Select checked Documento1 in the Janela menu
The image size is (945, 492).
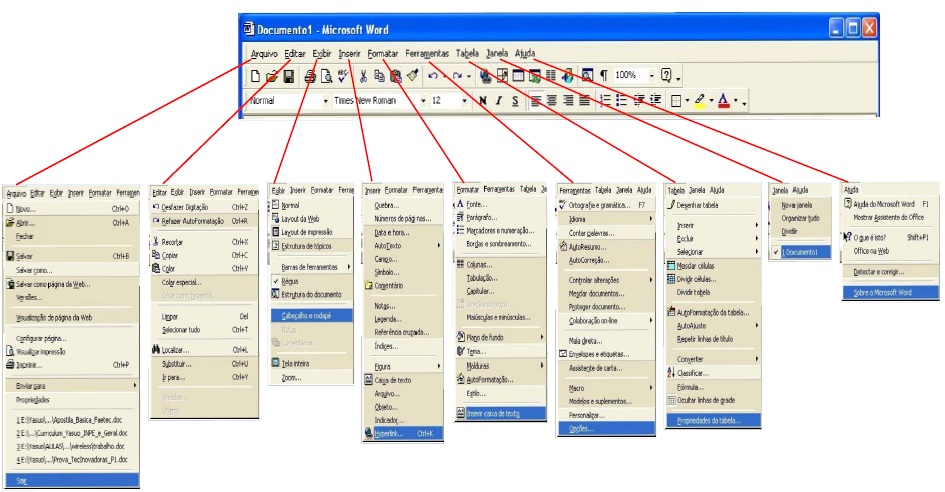click(x=800, y=252)
